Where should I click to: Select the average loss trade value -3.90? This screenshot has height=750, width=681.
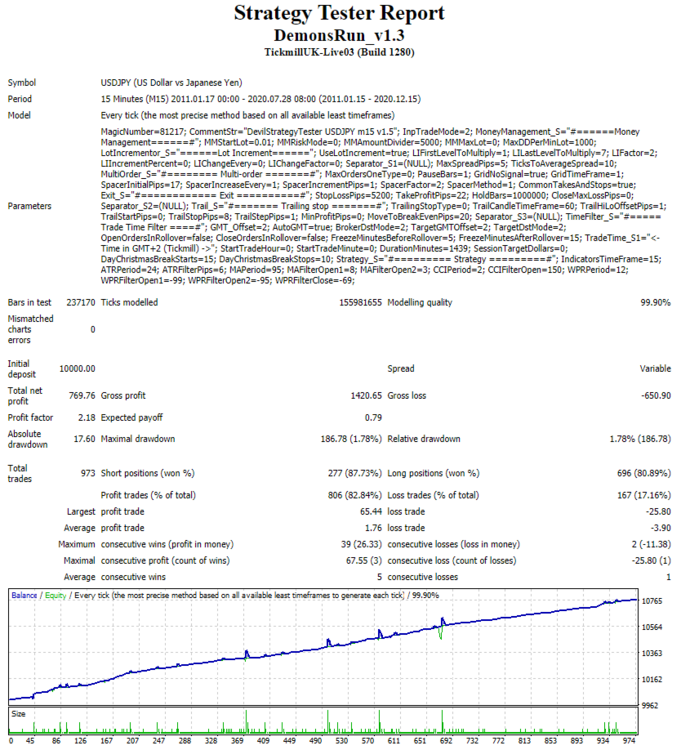point(660,528)
